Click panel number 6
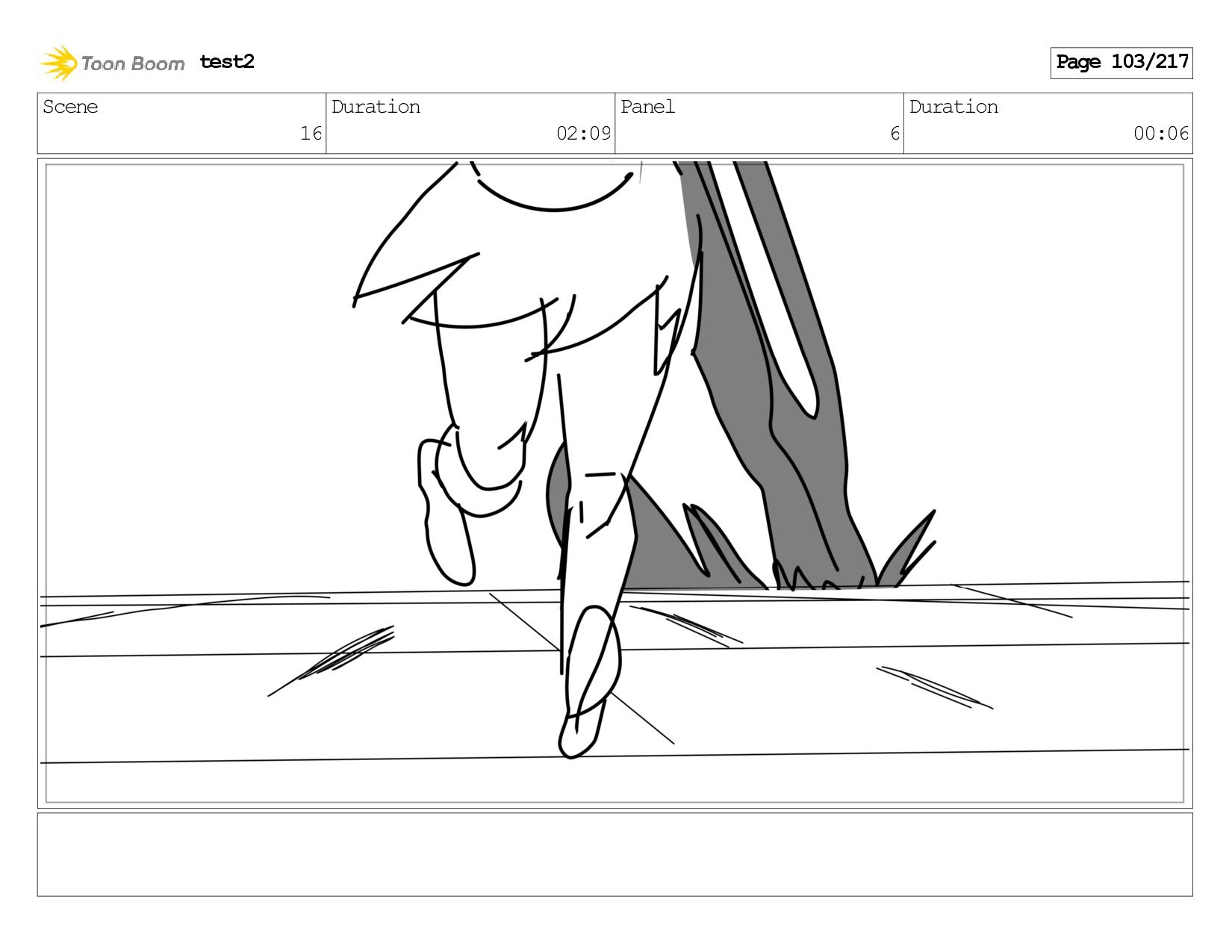 point(895,134)
